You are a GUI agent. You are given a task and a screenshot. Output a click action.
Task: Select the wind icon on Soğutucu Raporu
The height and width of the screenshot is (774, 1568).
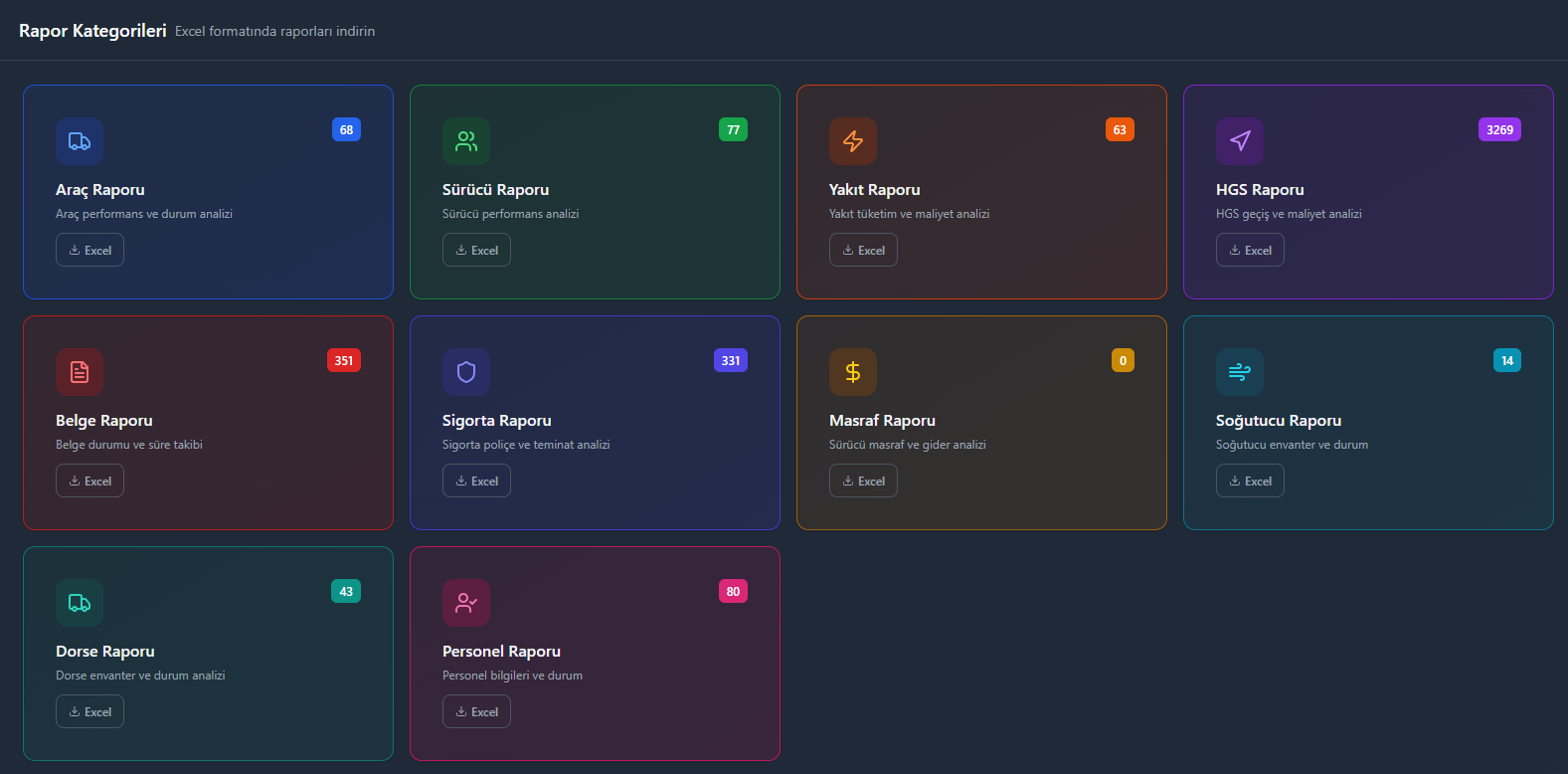(x=1240, y=372)
